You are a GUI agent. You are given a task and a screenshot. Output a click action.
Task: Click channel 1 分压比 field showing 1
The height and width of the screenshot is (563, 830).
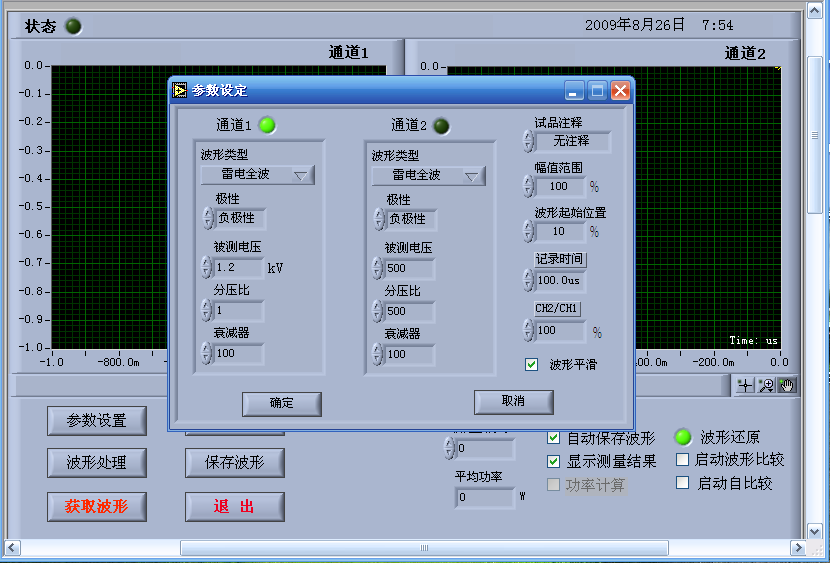click(x=239, y=311)
